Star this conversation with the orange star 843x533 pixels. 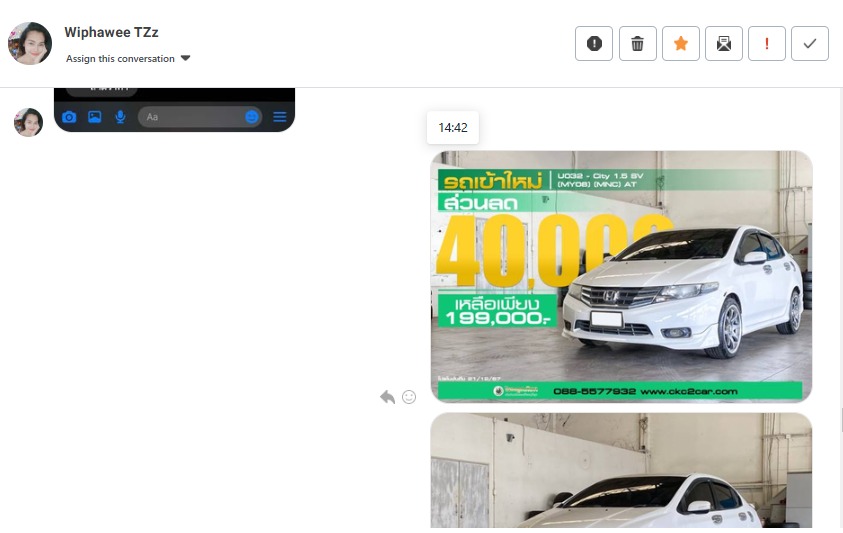tap(681, 44)
